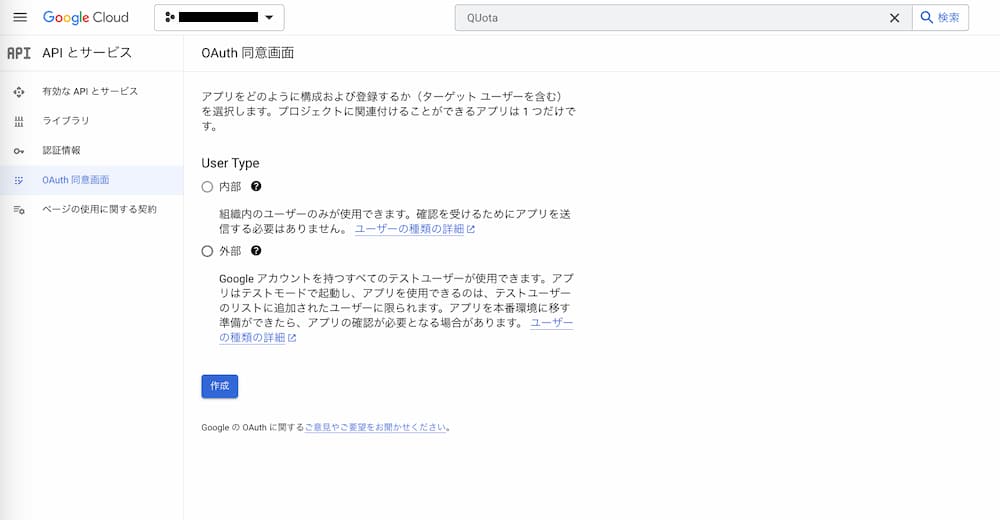Open ご意見やご要望をお聞かせください feedback link
The width and height of the screenshot is (1000, 520).
click(376, 427)
